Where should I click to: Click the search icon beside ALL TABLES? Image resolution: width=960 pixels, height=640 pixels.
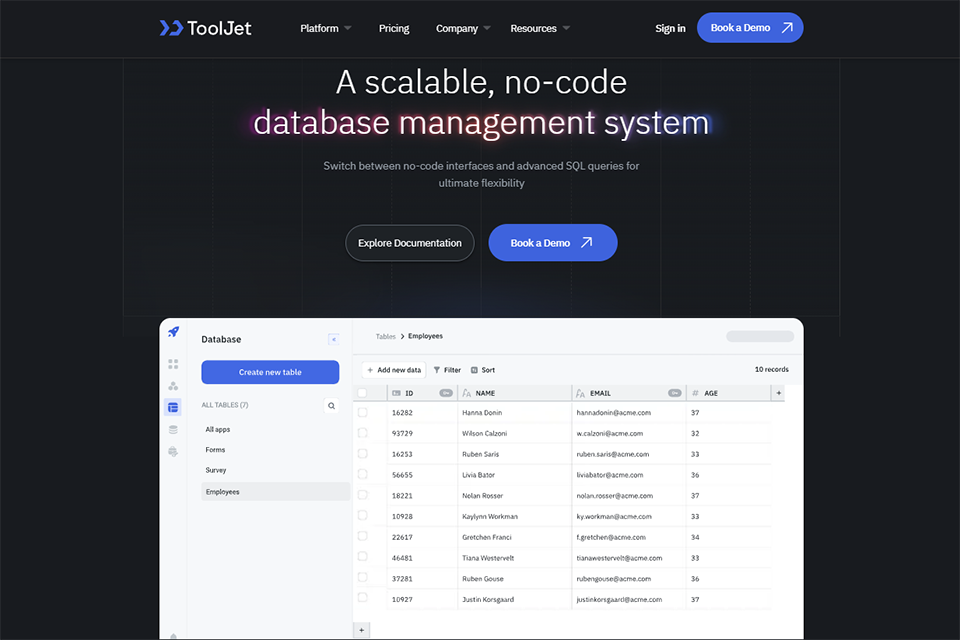331,405
